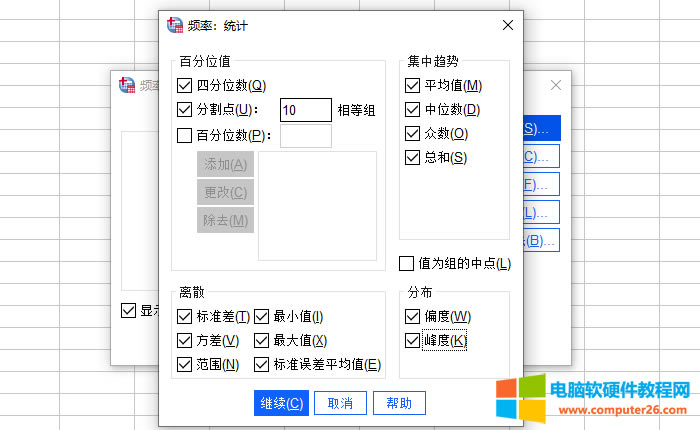Image resolution: width=700 pixels, height=430 pixels.
Task: Click the 除去(M) remove button
Action: (x=225, y=220)
